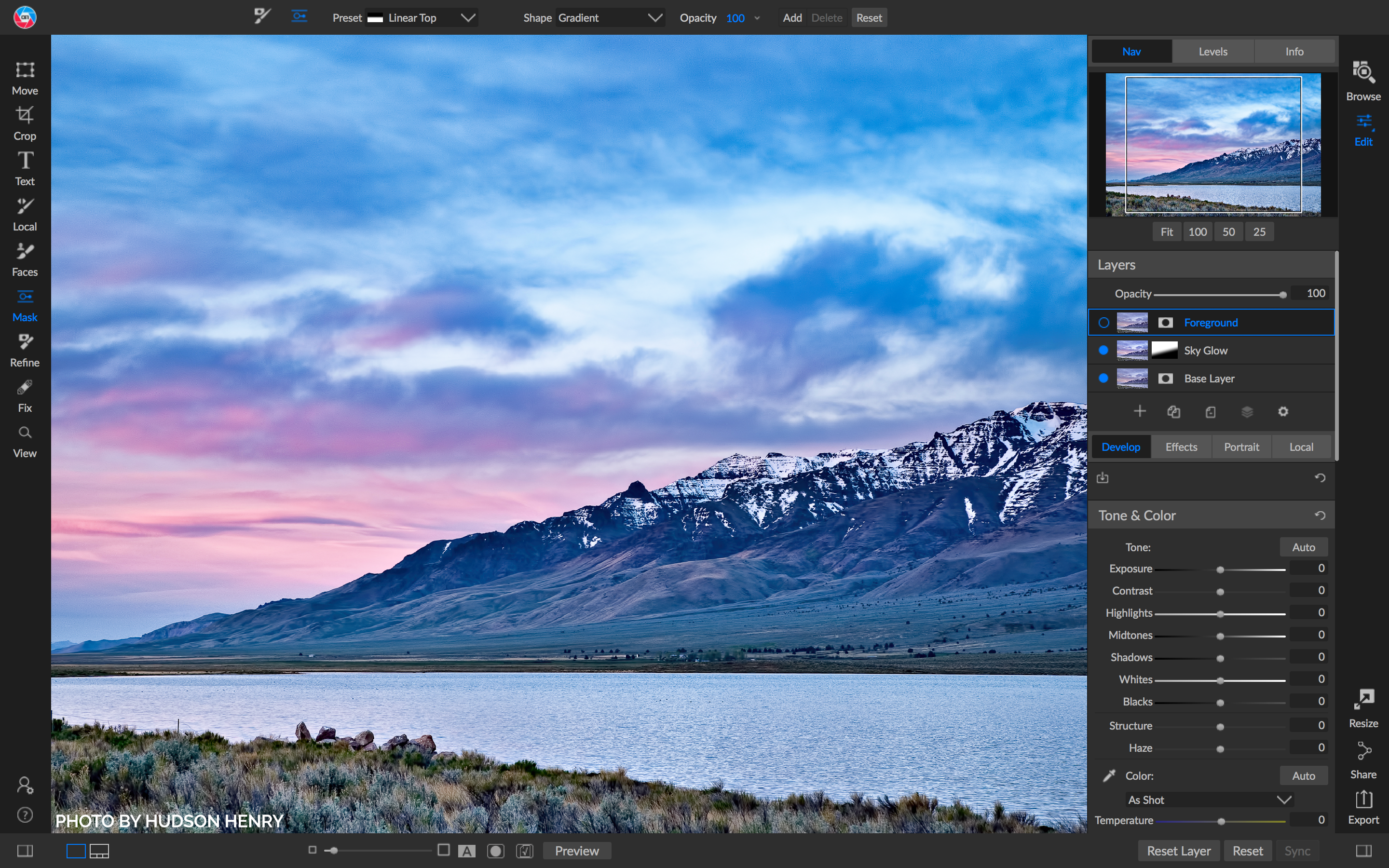Open the Shape Gradient dropdown
Image resolution: width=1389 pixels, height=868 pixels.
click(610, 18)
